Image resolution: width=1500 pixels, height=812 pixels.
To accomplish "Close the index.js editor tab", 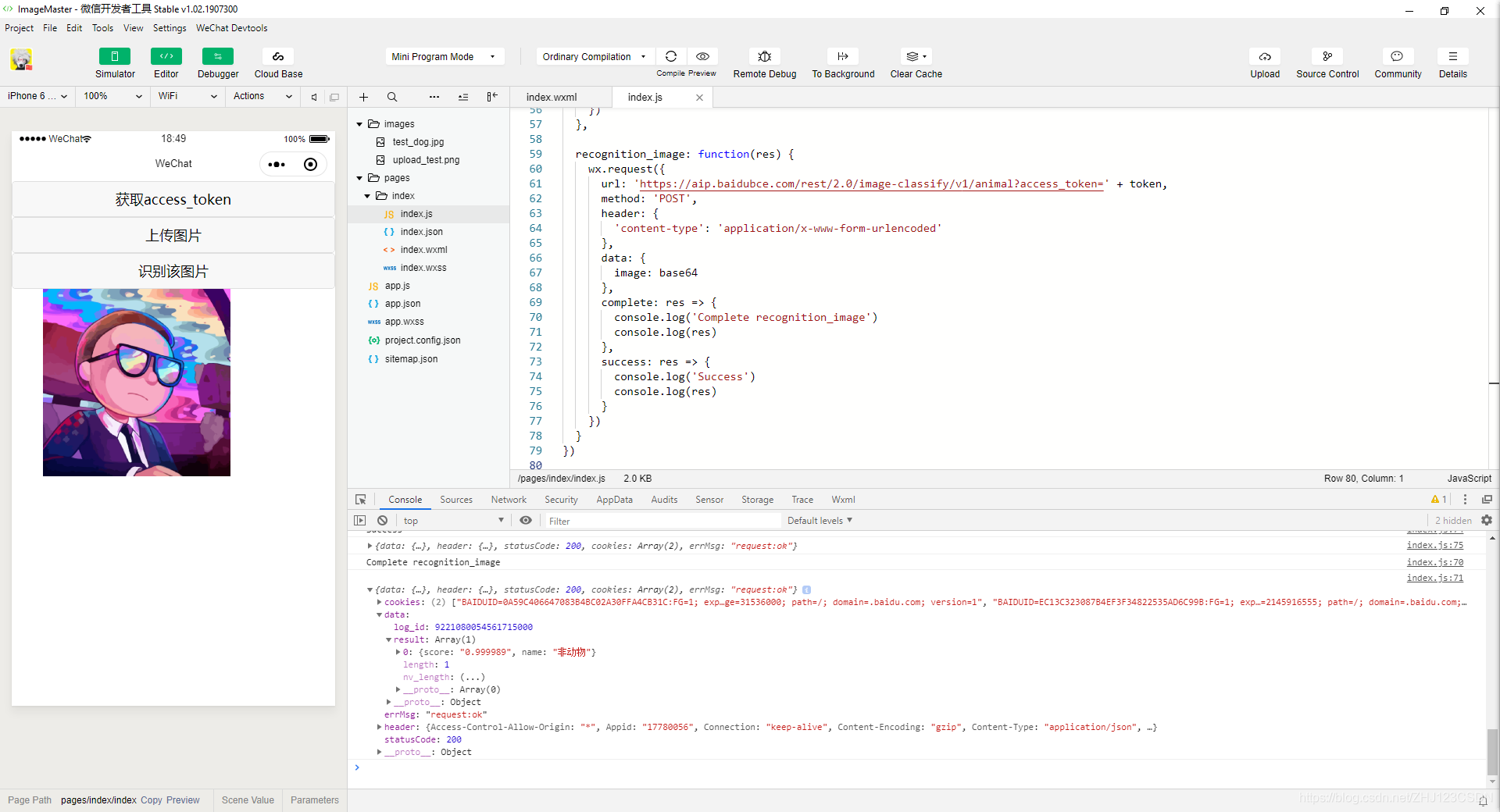I will coord(699,98).
